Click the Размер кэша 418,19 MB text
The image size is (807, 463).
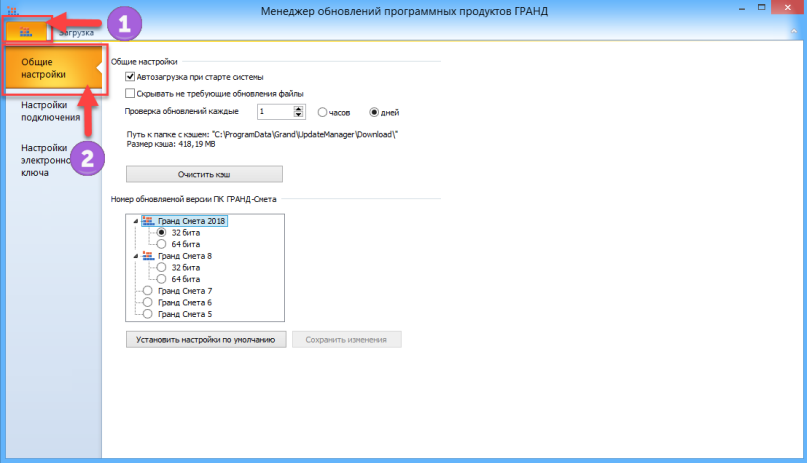tap(171, 144)
